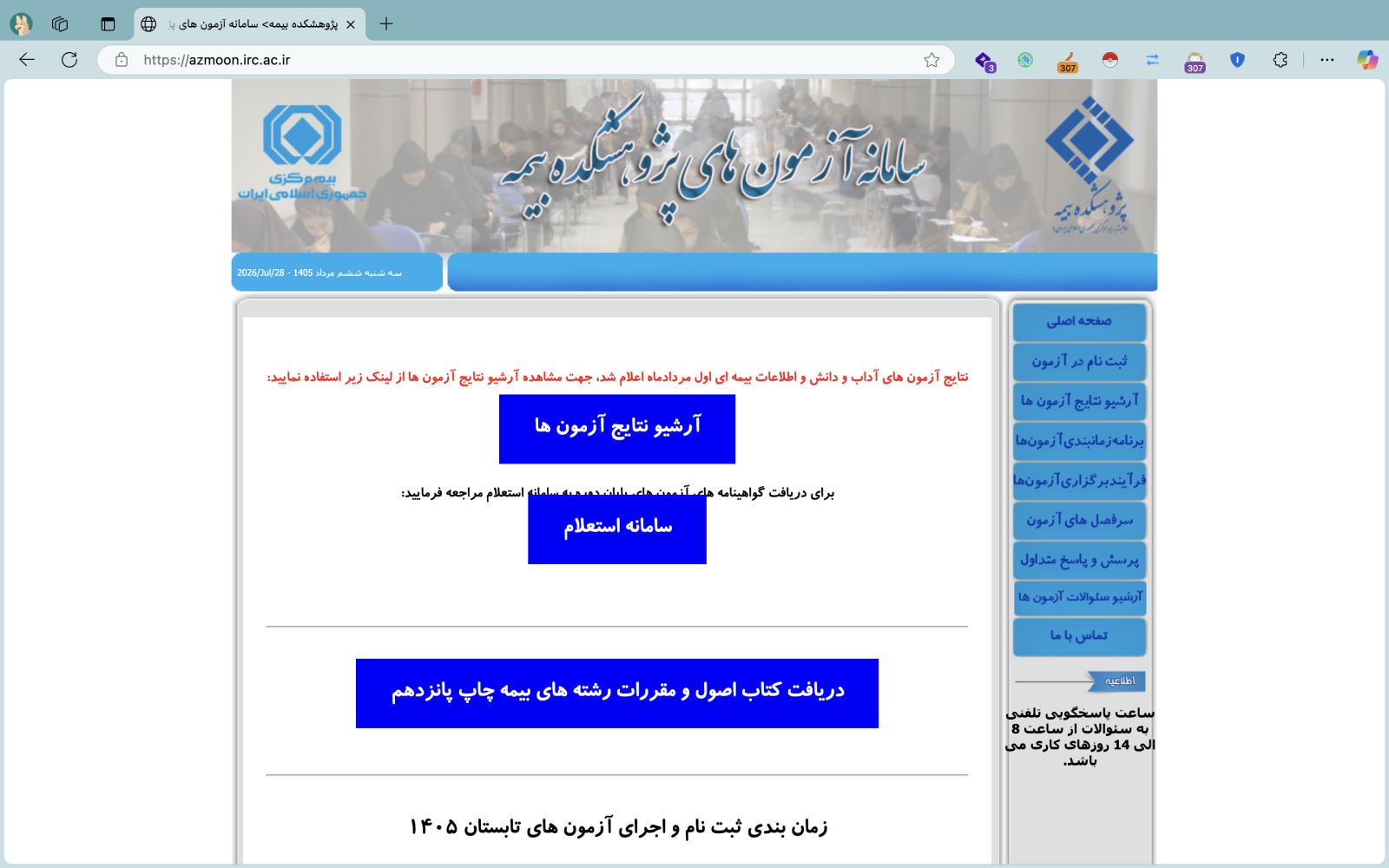Click the بیمه مرکزی logo in banner
Image resolution: width=1389 pixels, height=868 pixels.
pos(302,152)
